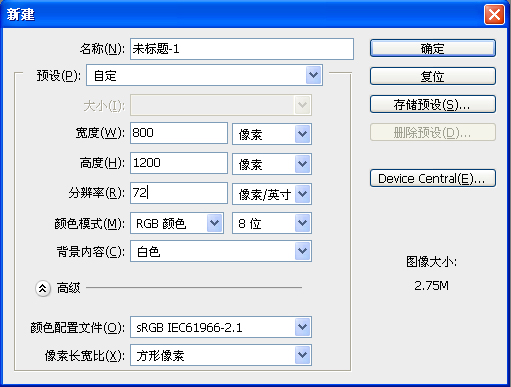The image size is (511, 387).
Task: Click the 名称(N): label
Action: (102, 49)
